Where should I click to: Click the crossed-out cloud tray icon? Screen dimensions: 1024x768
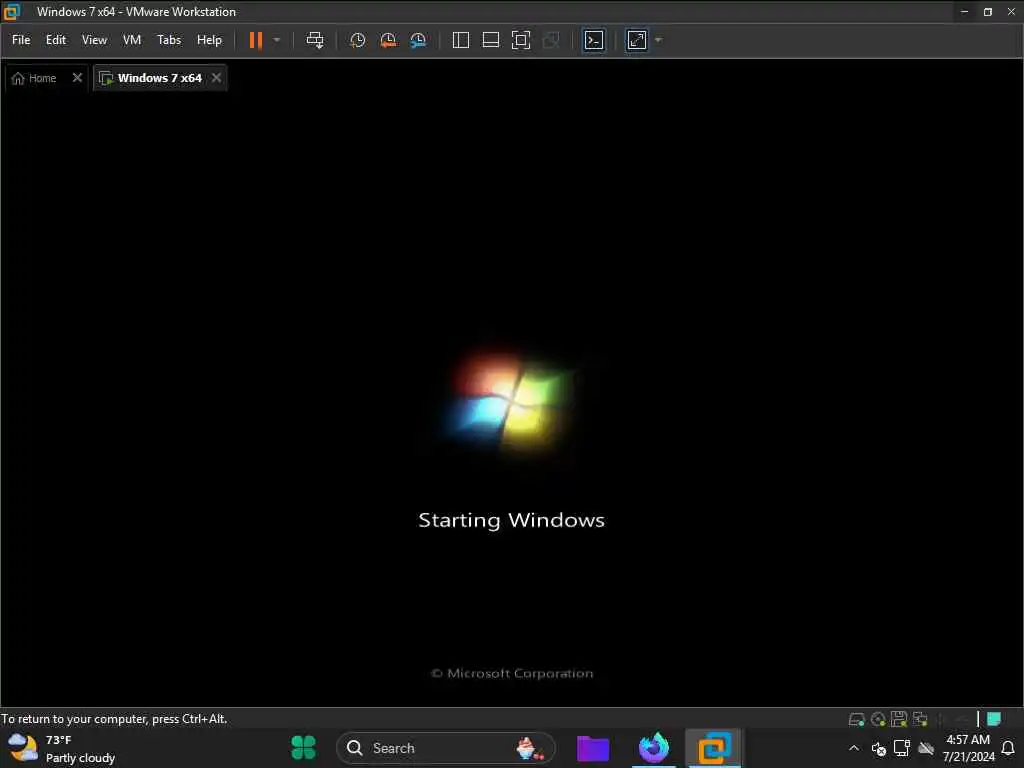925,748
